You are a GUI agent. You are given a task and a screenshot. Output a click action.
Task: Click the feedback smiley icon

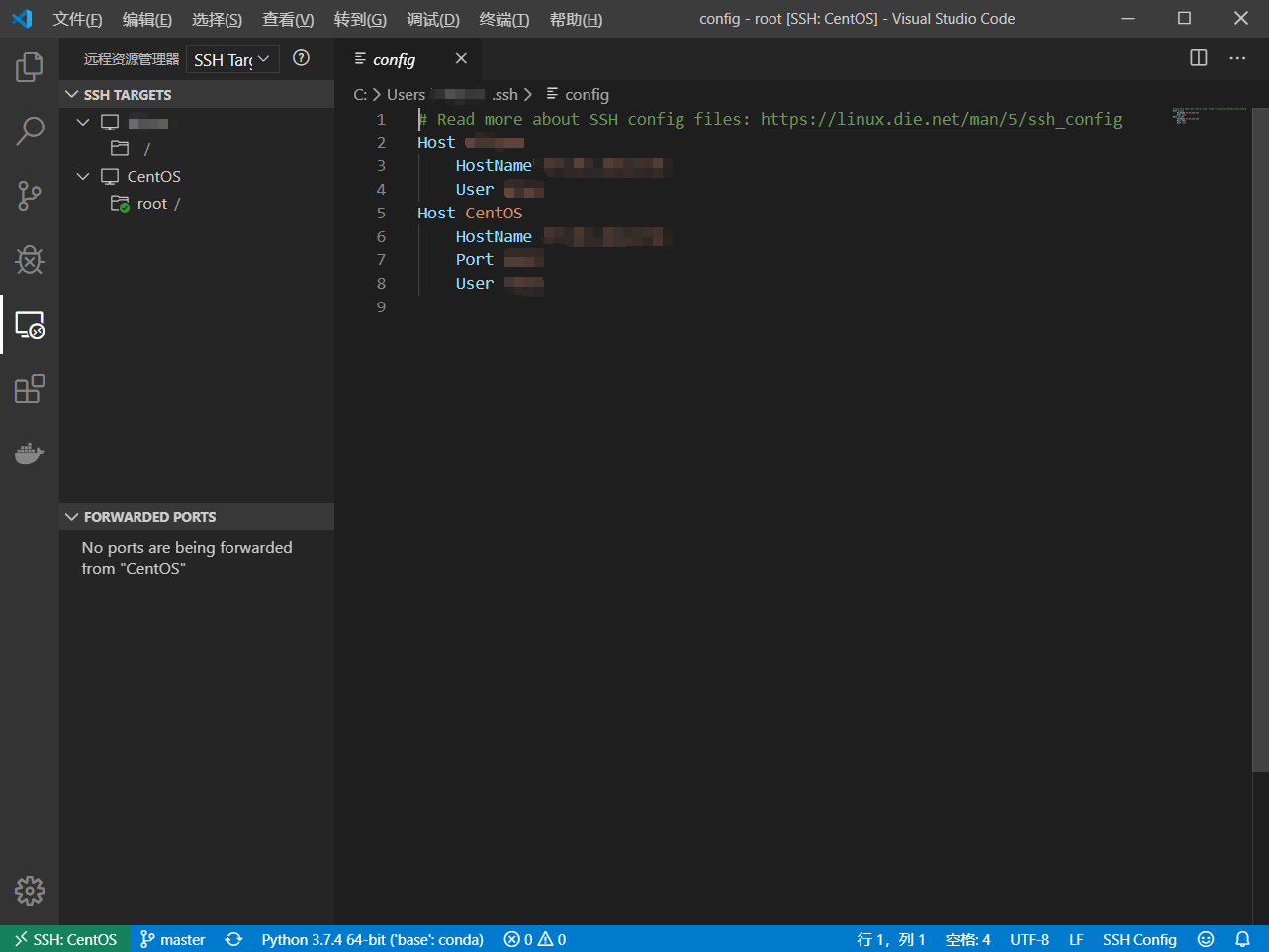point(1205,939)
